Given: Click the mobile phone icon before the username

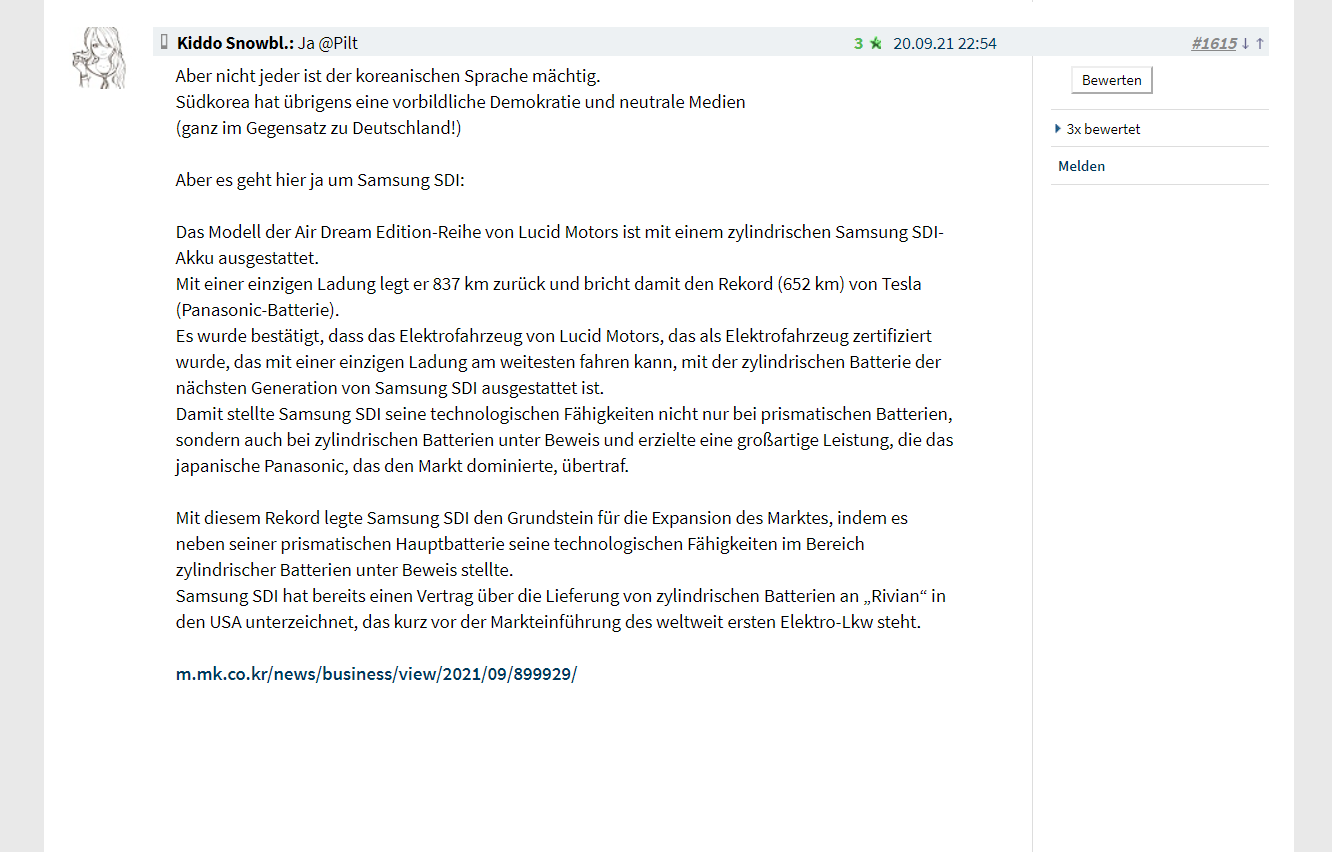Looking at the screenshot, I should [x=164, y=42].
